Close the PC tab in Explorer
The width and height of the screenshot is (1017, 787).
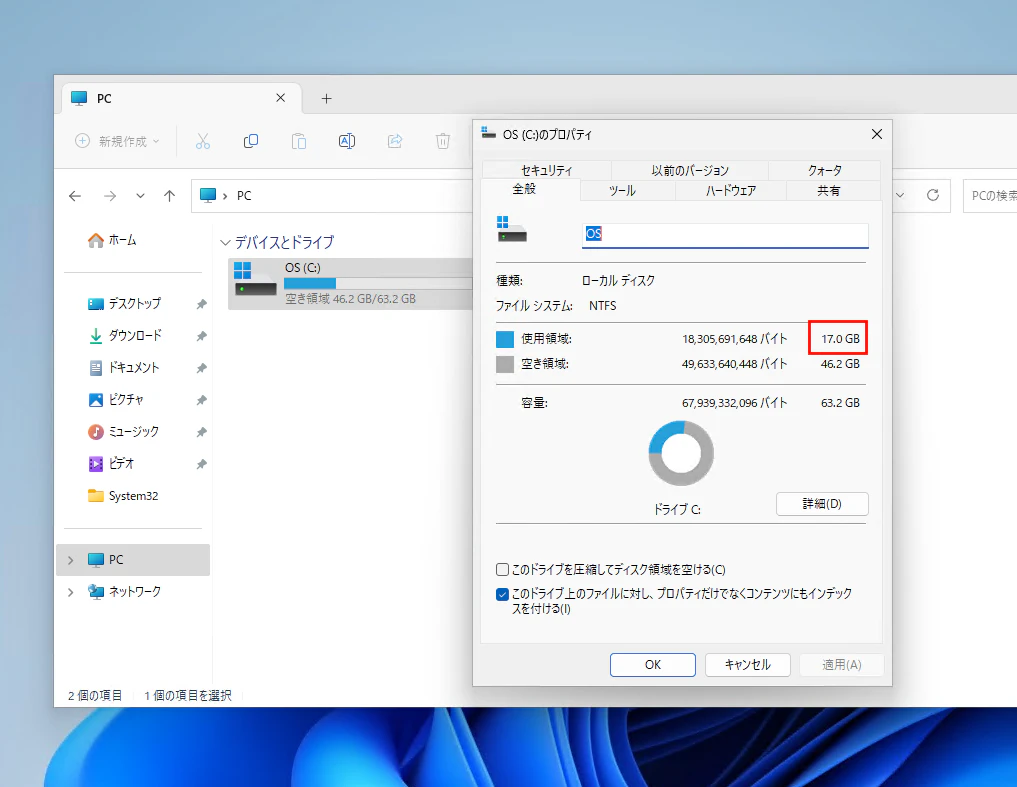(281, 98)
